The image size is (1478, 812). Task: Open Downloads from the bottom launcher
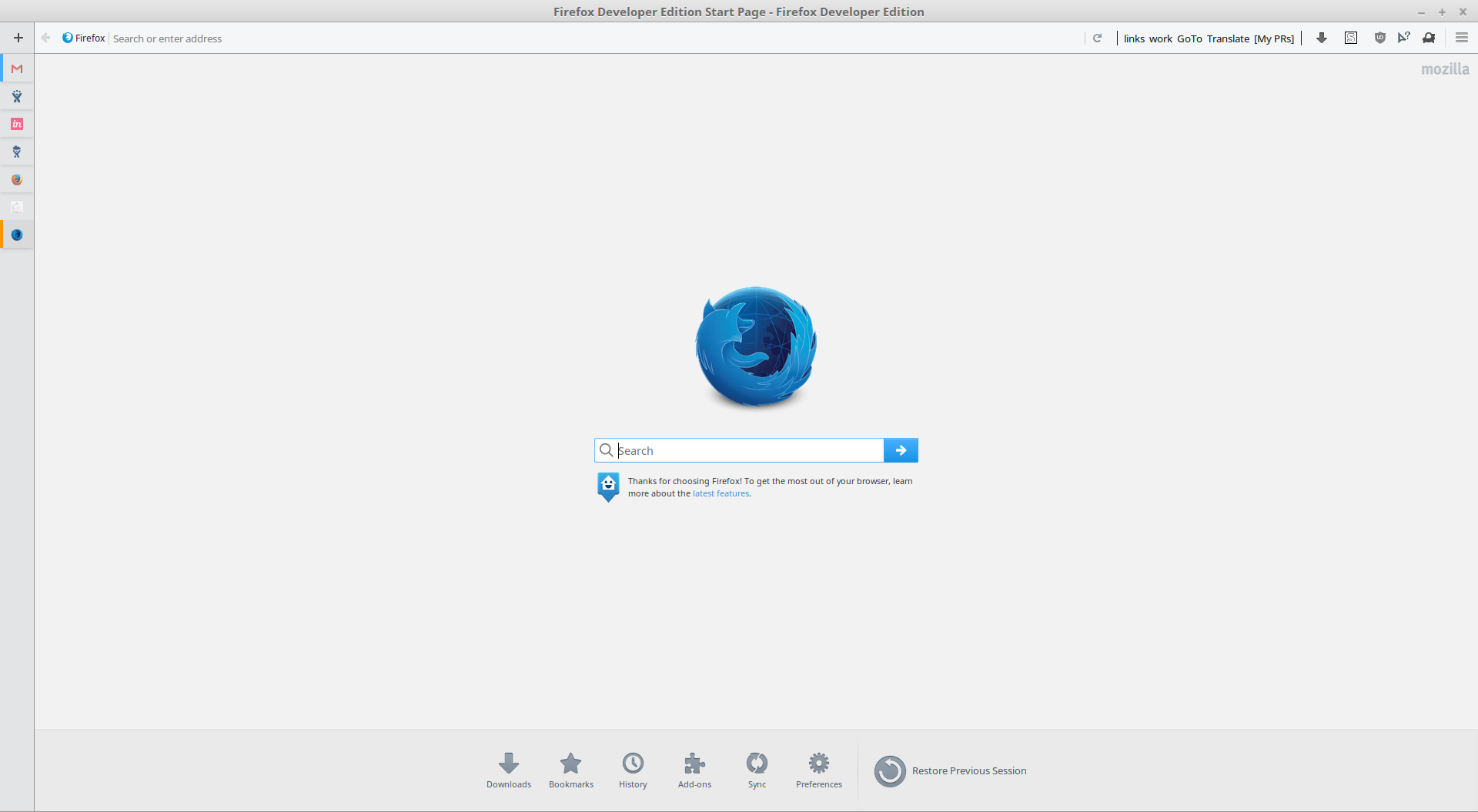[x=509, y=770]
